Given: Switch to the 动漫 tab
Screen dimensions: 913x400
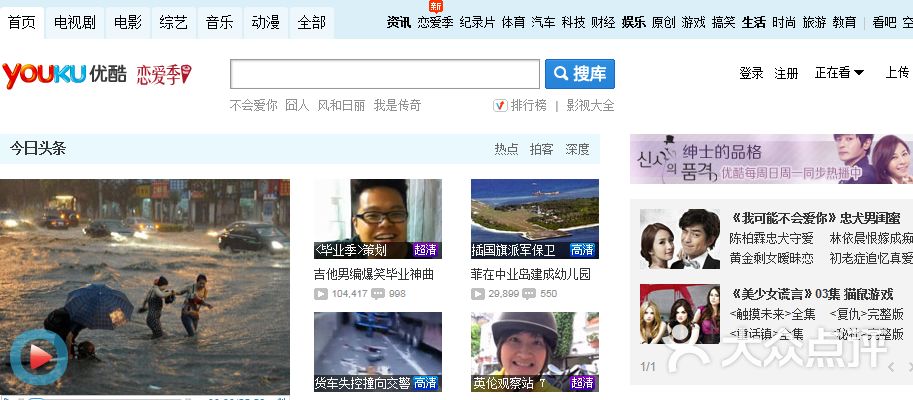Looking at the screenshot, I should (265, 22).
